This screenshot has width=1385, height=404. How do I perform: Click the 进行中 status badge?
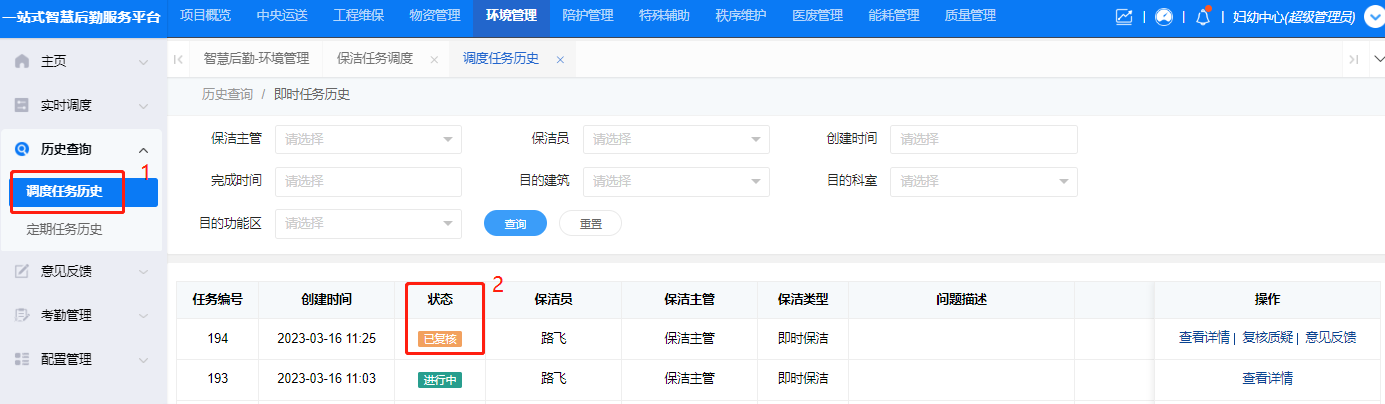pyautogui.click(x=440, y=380)
